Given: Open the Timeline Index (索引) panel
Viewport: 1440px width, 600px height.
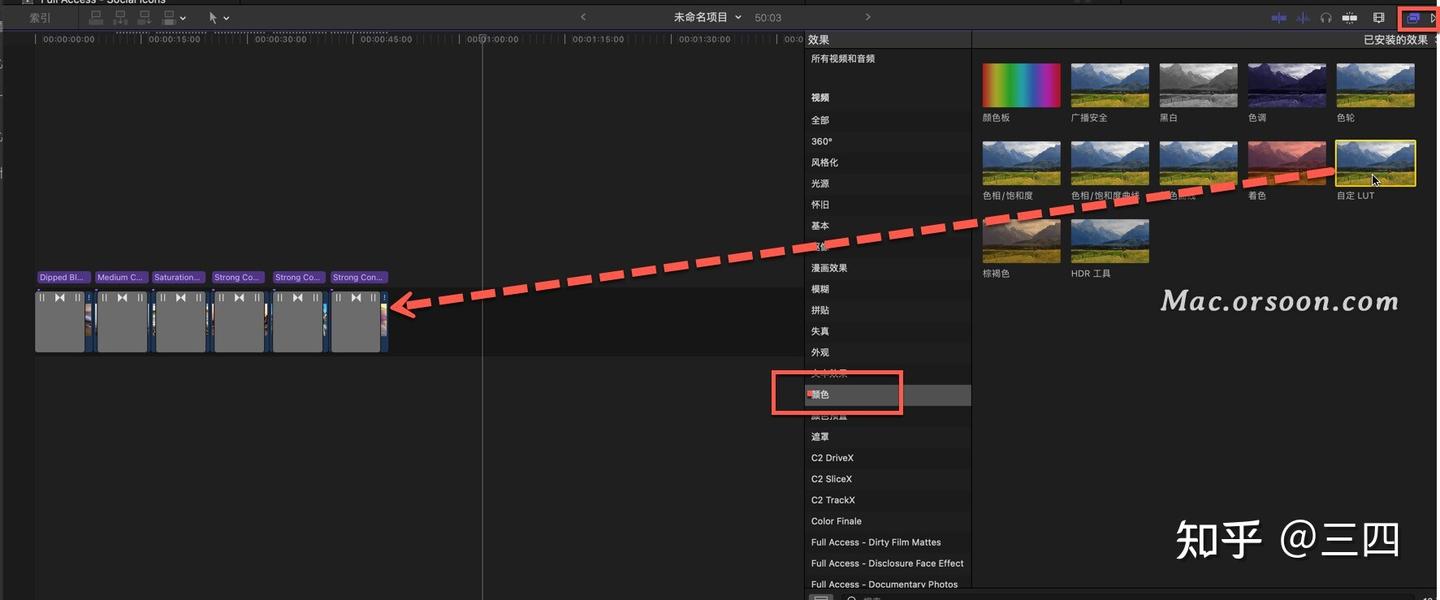Looking at the screenshot, I should point(38,17).
